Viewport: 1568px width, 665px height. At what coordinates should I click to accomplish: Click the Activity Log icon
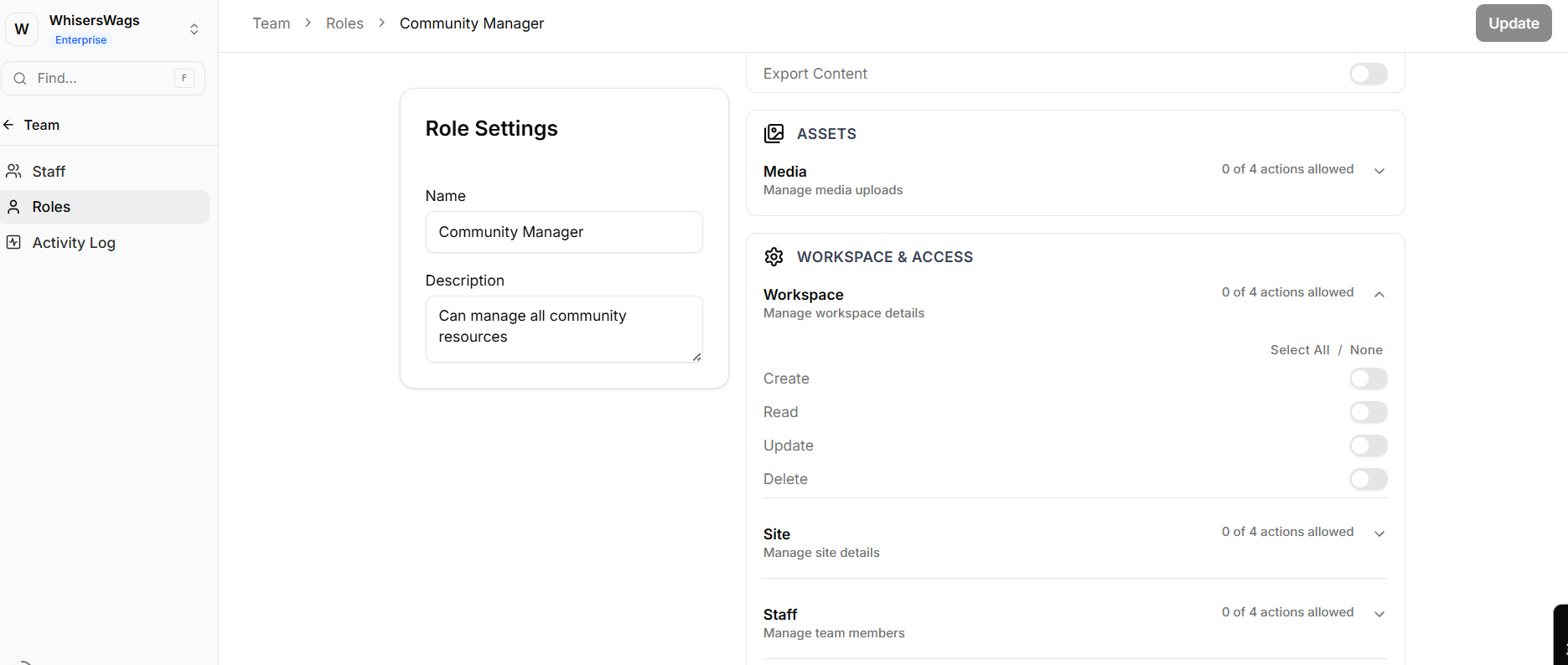14,243
